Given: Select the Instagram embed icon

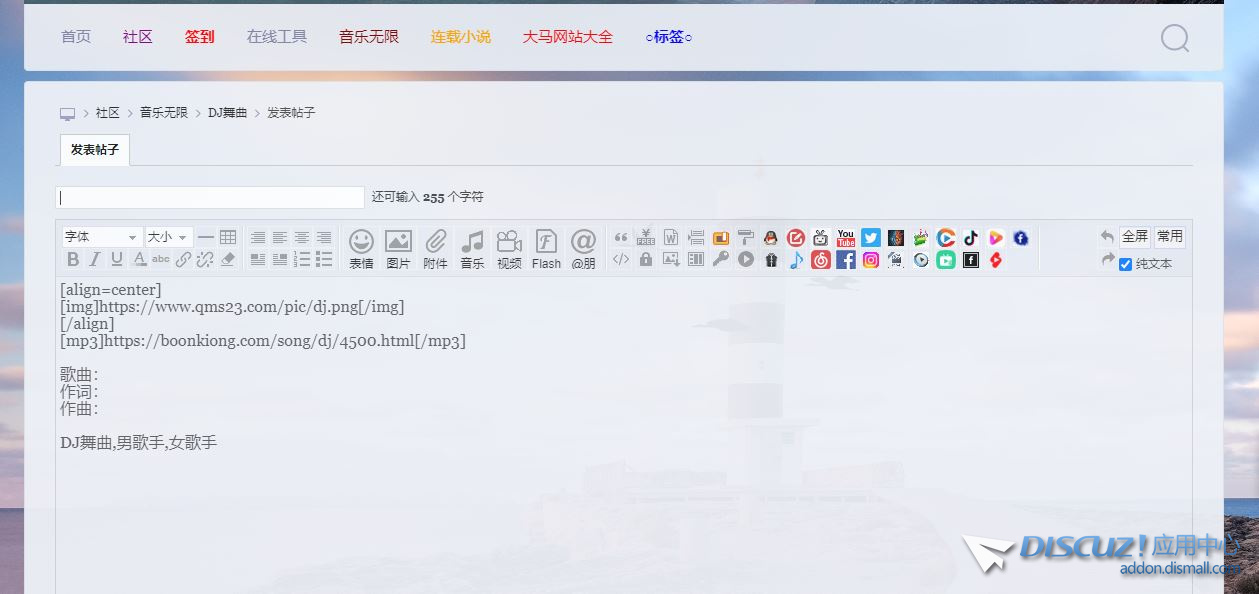Looking at the screenshot, I should [x=871, y=260].
